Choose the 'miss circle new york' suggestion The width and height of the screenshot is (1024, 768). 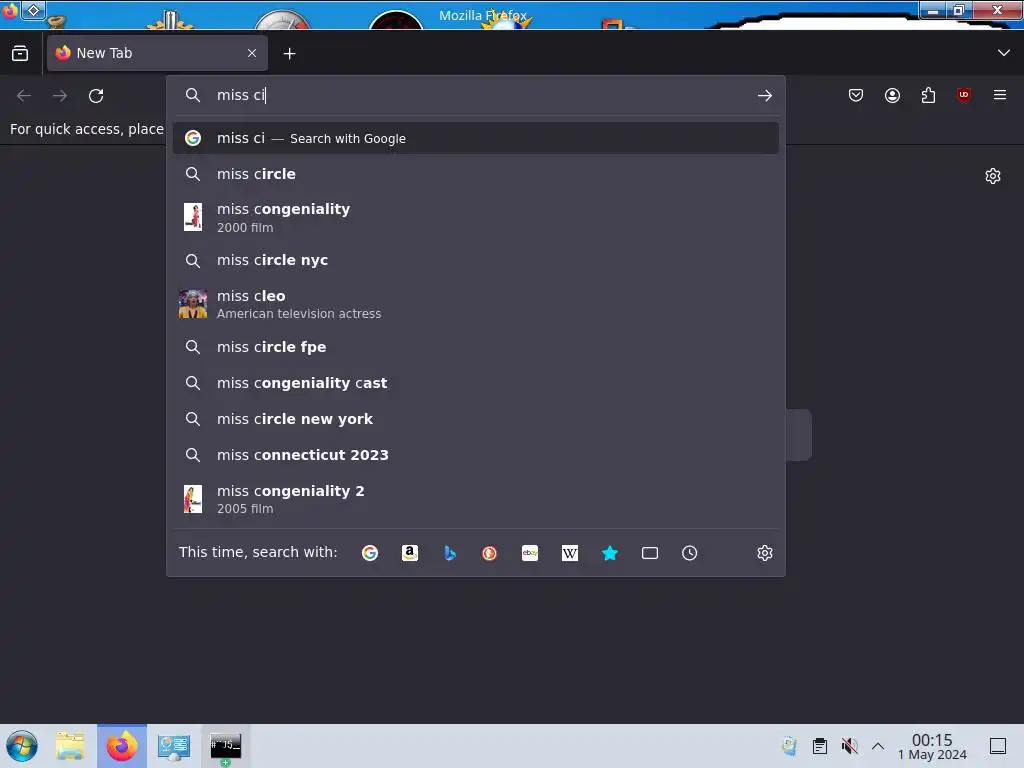[475, 419]
